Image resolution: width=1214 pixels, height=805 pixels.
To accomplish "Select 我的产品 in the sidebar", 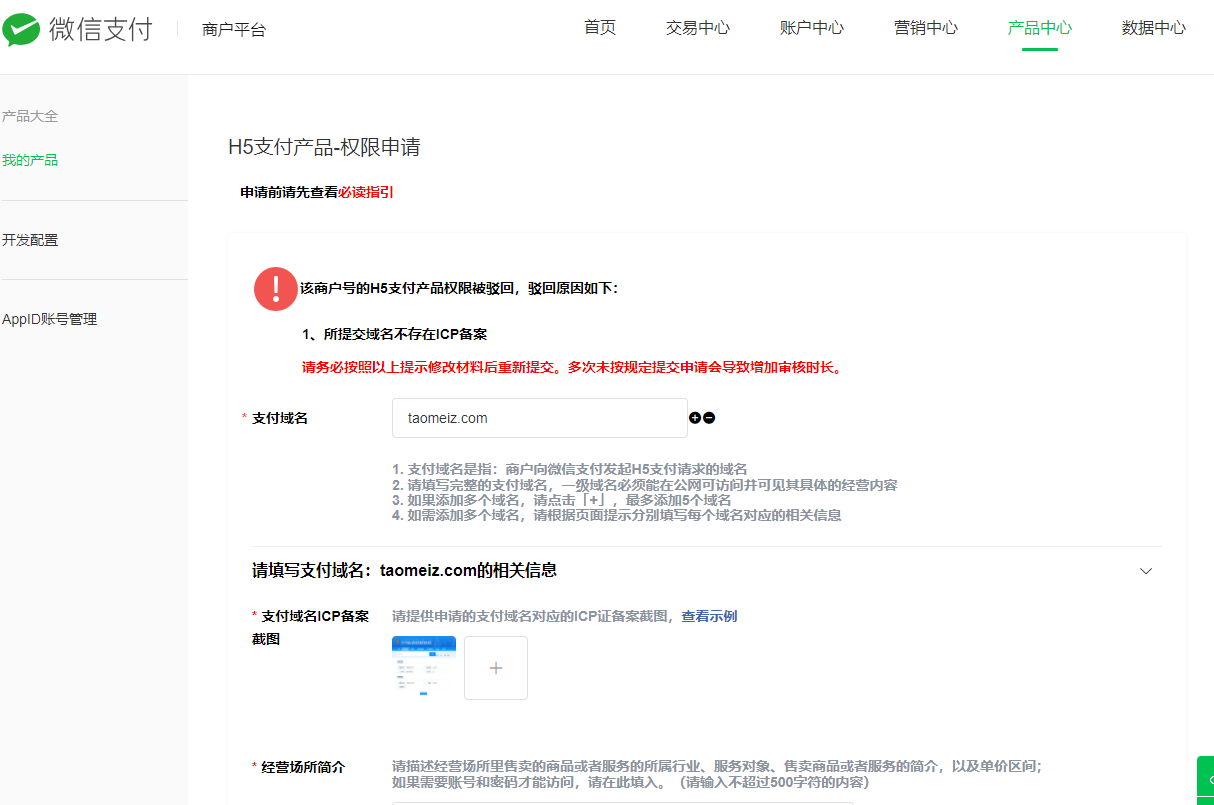I will click(30, 160).
